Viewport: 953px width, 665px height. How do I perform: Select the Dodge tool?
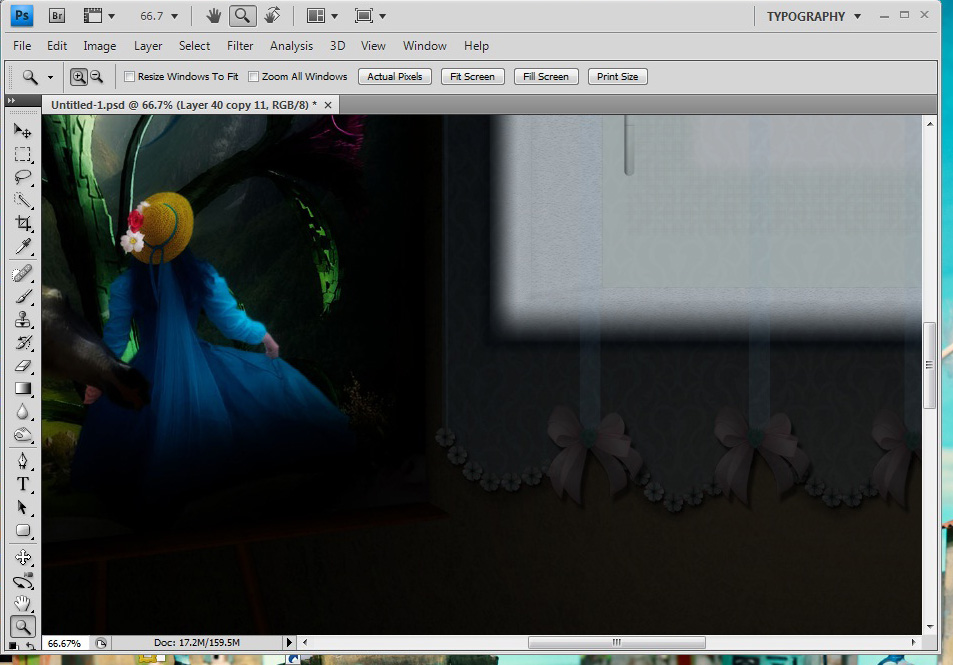click(x=22, y=435)
